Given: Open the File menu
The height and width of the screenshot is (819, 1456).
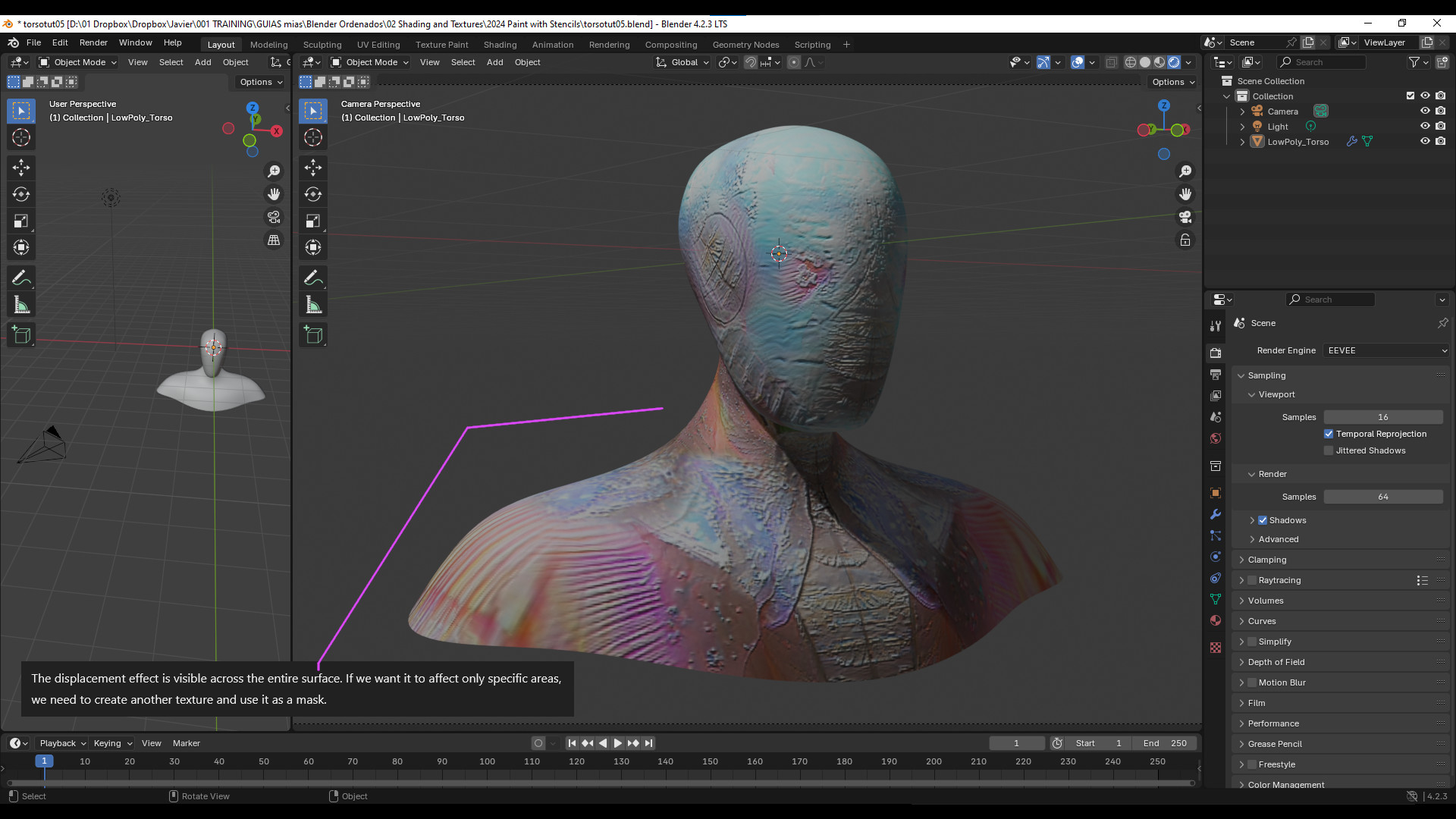Looking at the screenshot, I should click(33, 42).
